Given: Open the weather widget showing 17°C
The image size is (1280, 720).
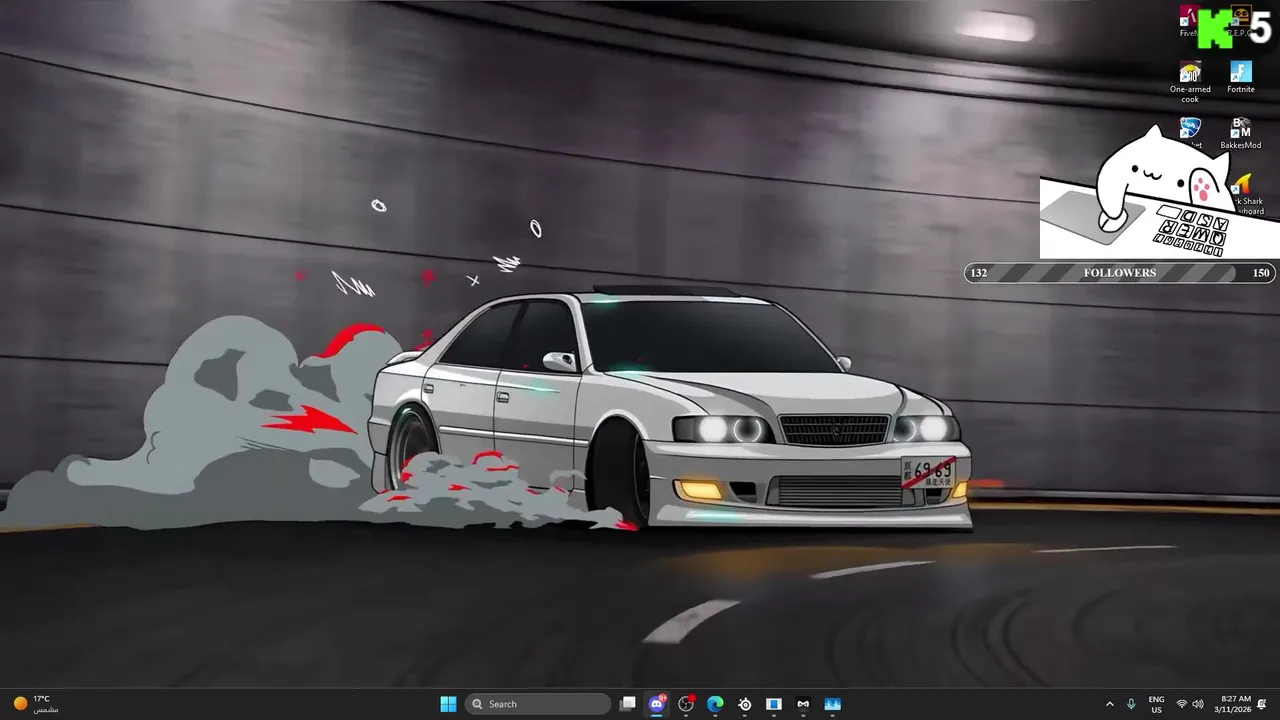Looking at the screenshot, I should [36, 704].
